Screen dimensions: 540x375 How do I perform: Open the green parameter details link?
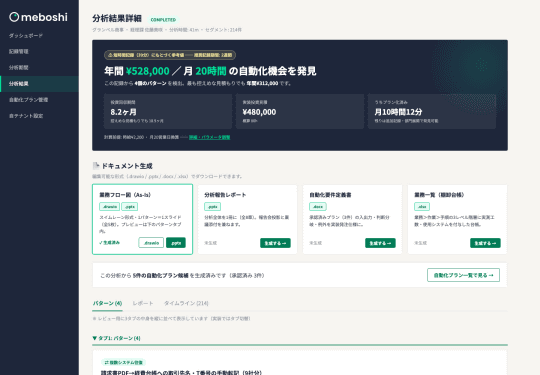click(209, 137)
